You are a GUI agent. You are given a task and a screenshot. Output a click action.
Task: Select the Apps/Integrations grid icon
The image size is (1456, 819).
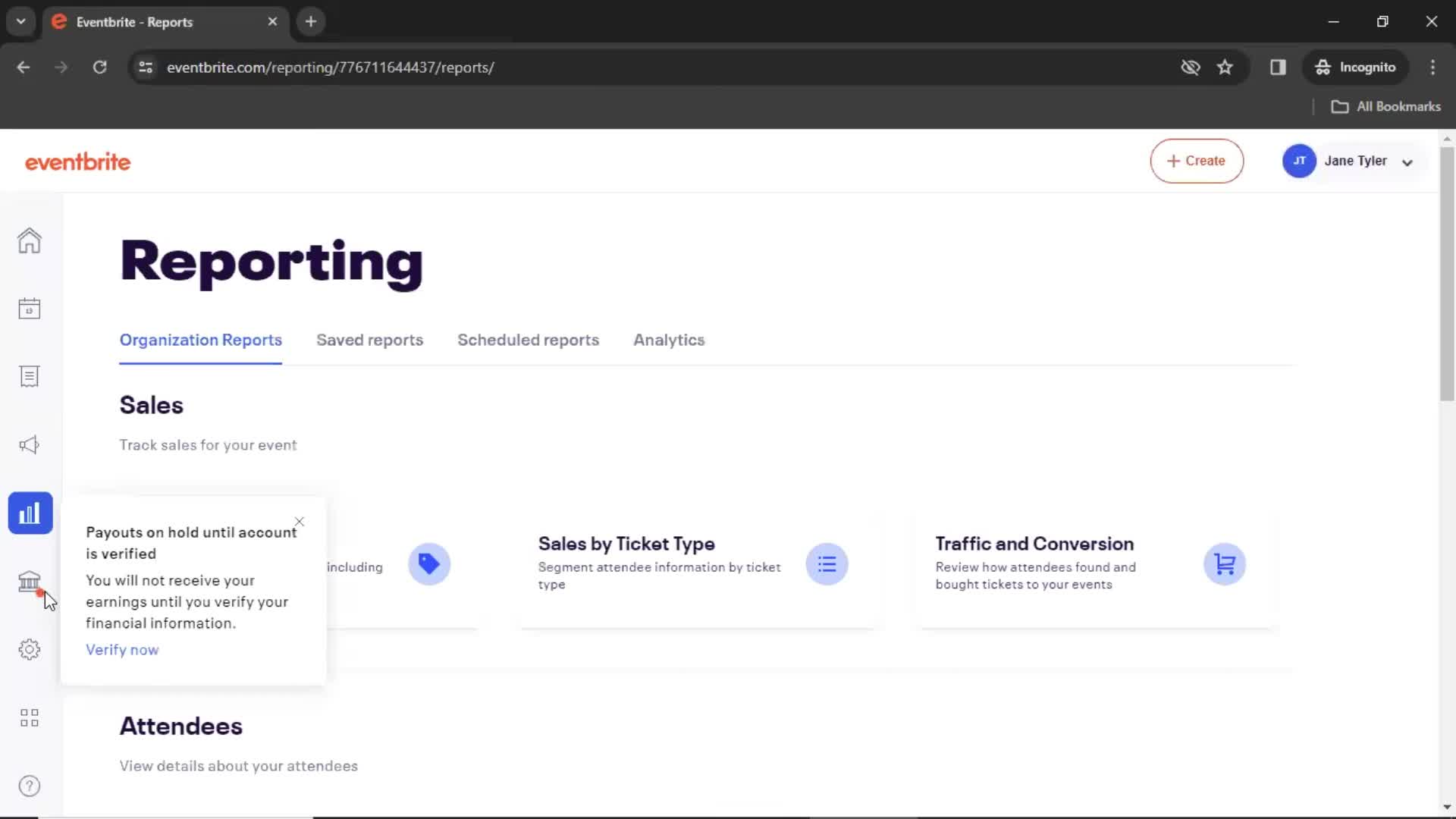[x=29, y=718]
